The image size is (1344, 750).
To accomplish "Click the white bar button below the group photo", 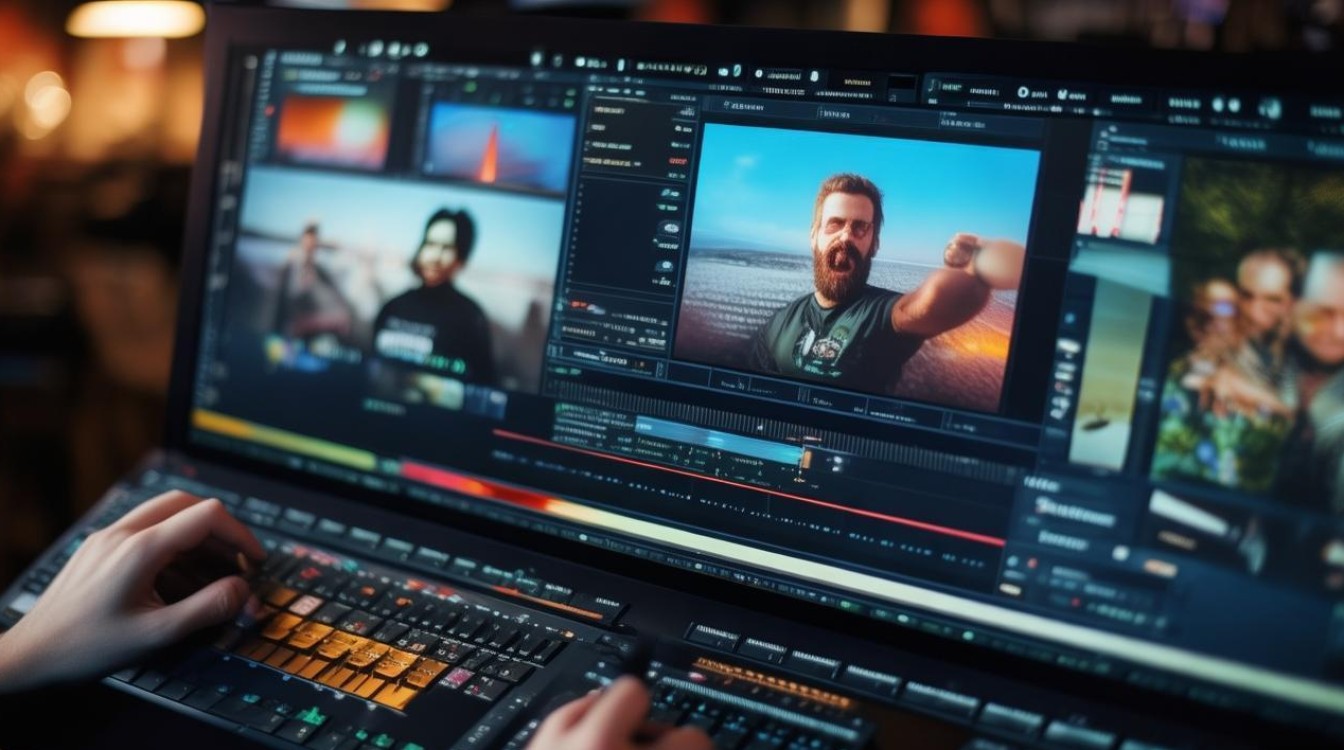I will (x=1187, y=510).
